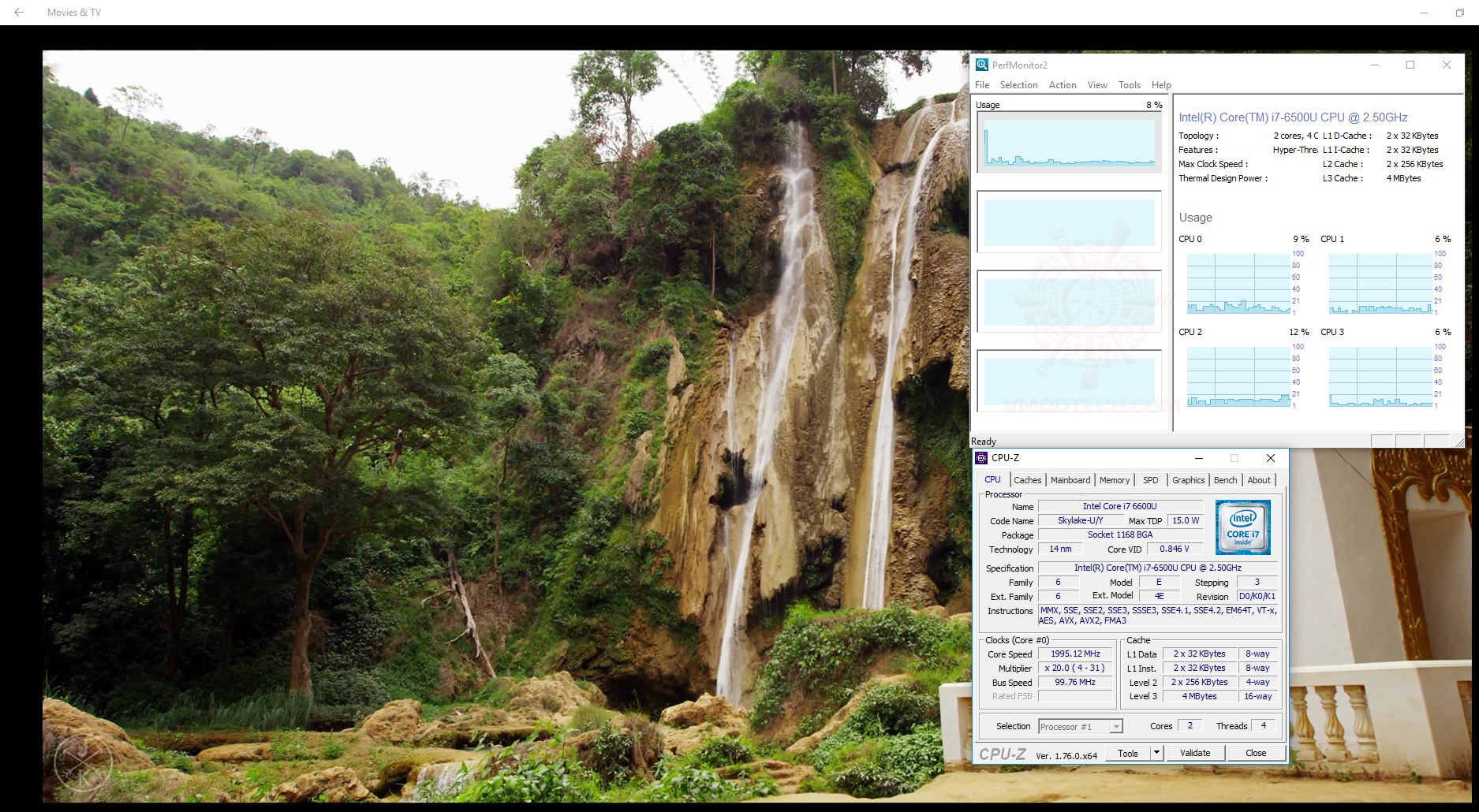Click the Core VID value '0.846 V'
1479x812 pixels.
1175,549
